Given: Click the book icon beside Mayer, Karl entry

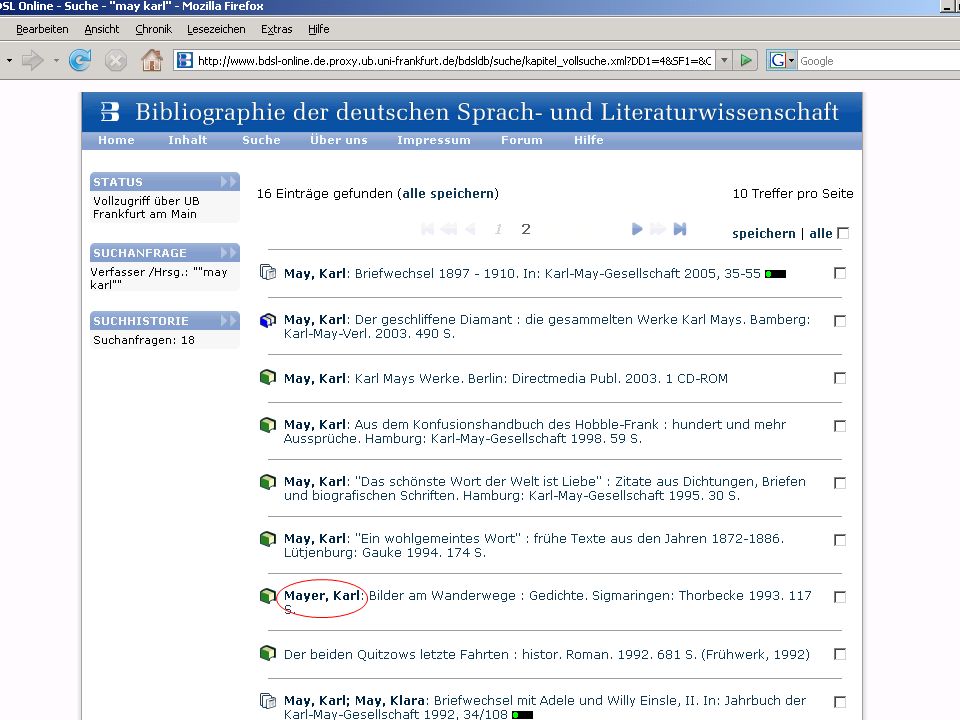Looking at the screenshot, I should 268,595.
